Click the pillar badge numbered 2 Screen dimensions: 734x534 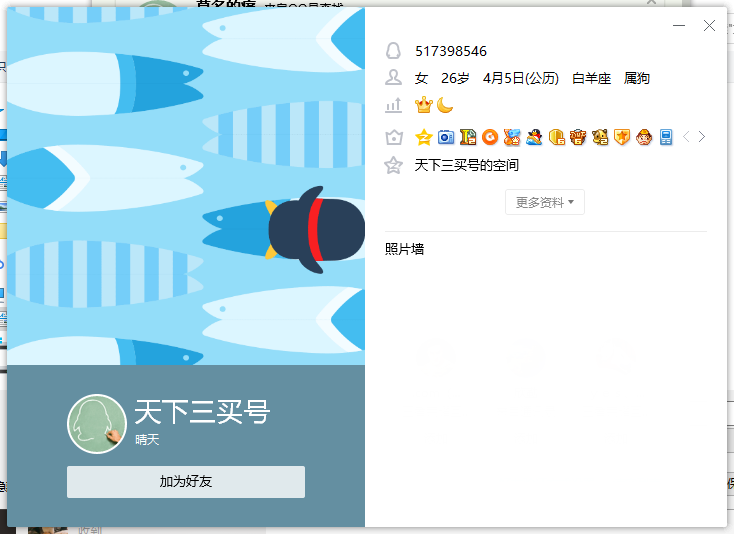click(468, 137)
